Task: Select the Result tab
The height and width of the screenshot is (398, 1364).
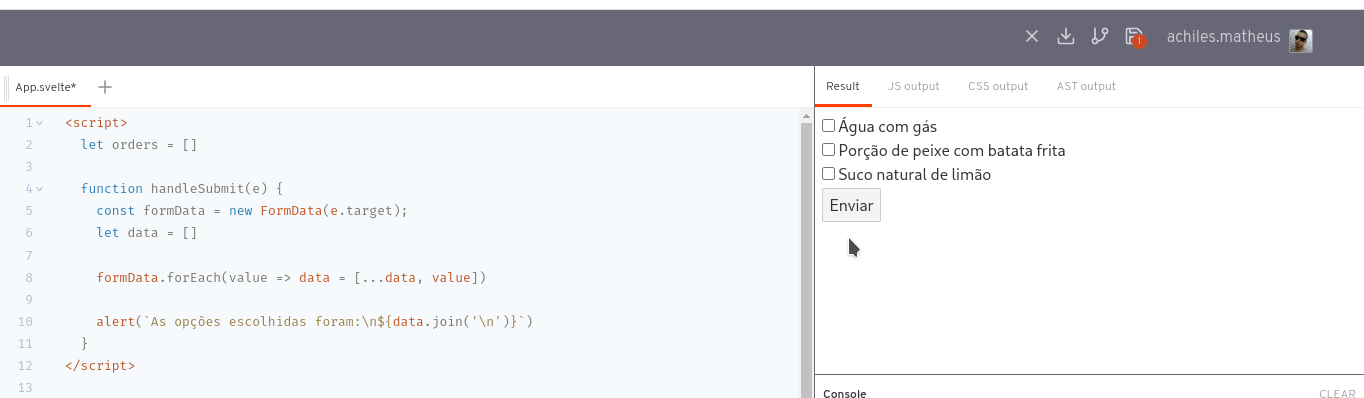Action: click(843, 86)
